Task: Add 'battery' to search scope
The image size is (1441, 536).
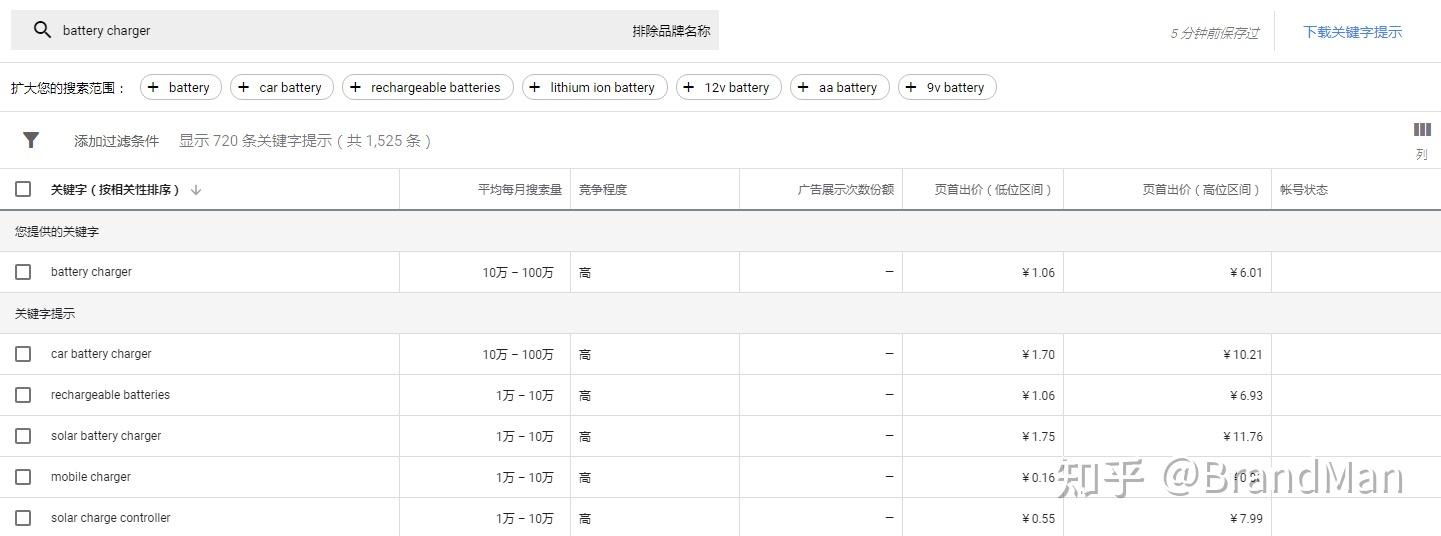Action: point(179,88)
